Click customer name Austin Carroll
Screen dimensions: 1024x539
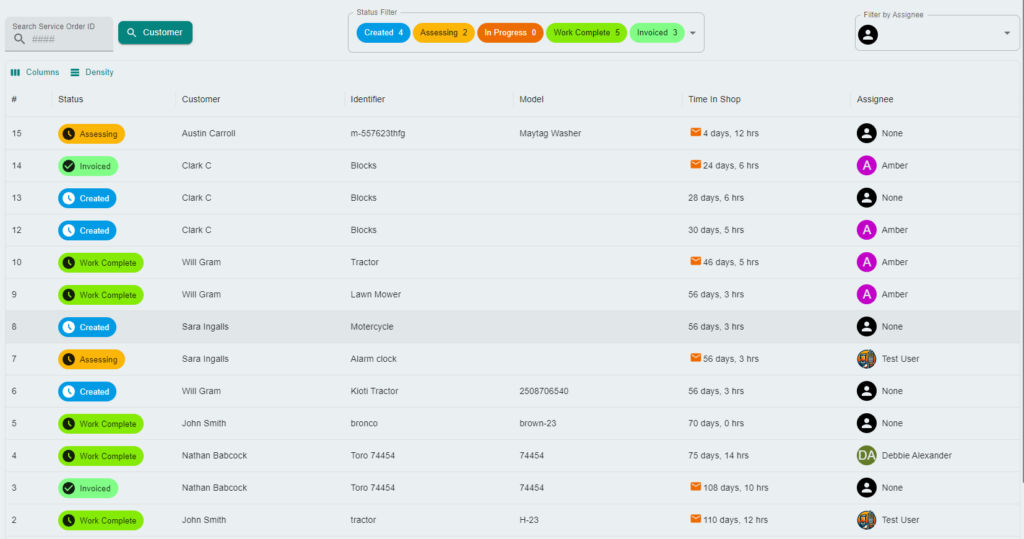[x=208, y=133]
